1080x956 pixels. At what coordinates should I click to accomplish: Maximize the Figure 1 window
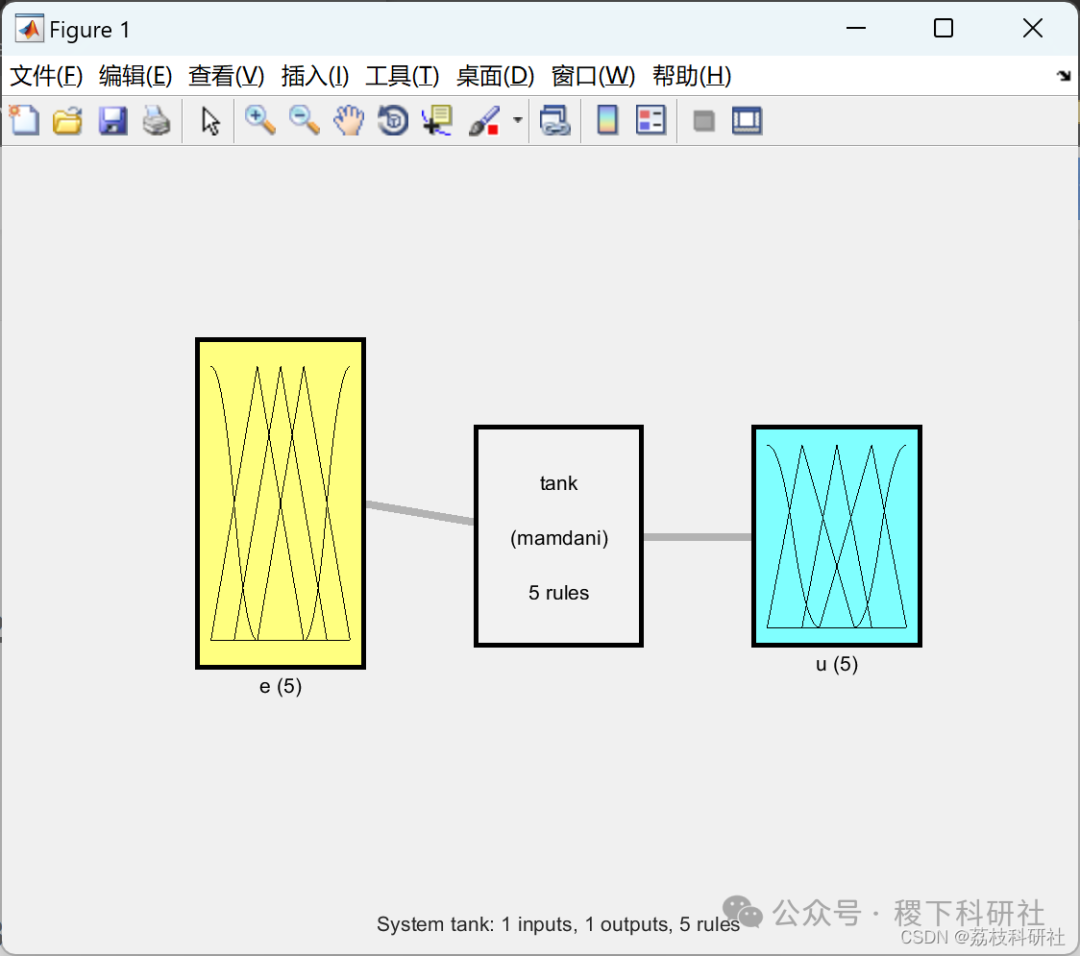pyautogui.click(x=943, y=28)
